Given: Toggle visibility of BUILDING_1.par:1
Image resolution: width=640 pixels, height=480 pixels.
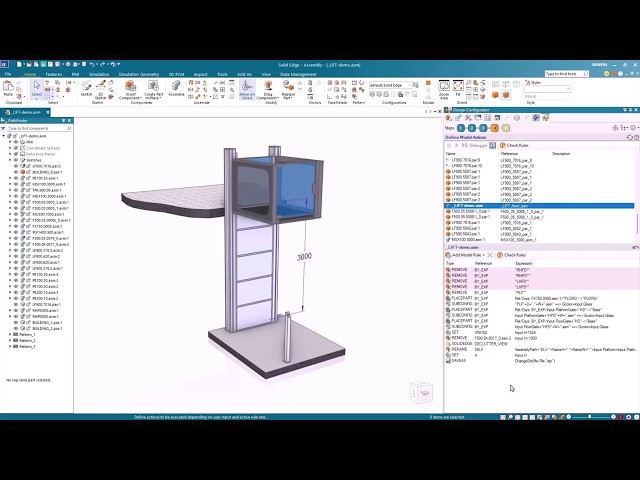Looking at the screenshot, I should pyautogui.click(x=17, y=322).
